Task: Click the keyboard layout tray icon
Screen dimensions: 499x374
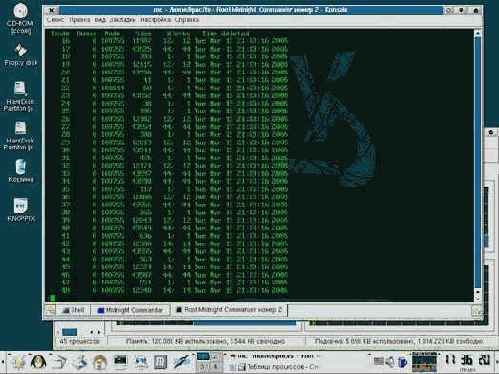Action: [x=378, y=361]
